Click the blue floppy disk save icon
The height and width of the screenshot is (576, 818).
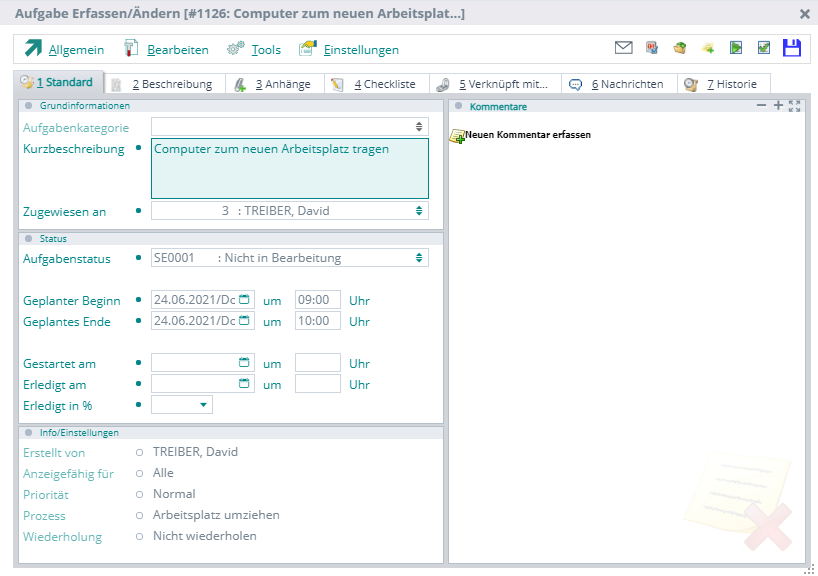click(792, 48)
